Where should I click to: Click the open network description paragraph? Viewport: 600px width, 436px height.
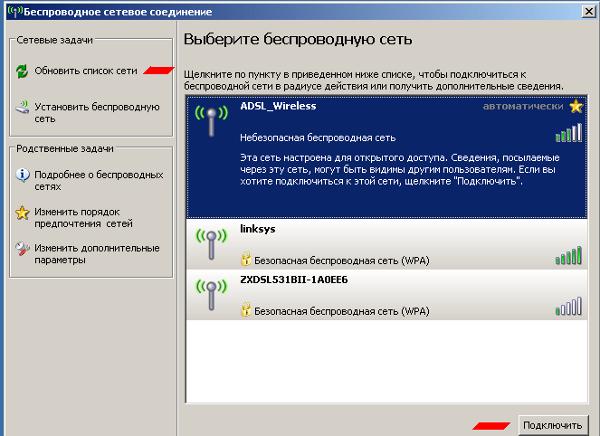pos(399,169)
